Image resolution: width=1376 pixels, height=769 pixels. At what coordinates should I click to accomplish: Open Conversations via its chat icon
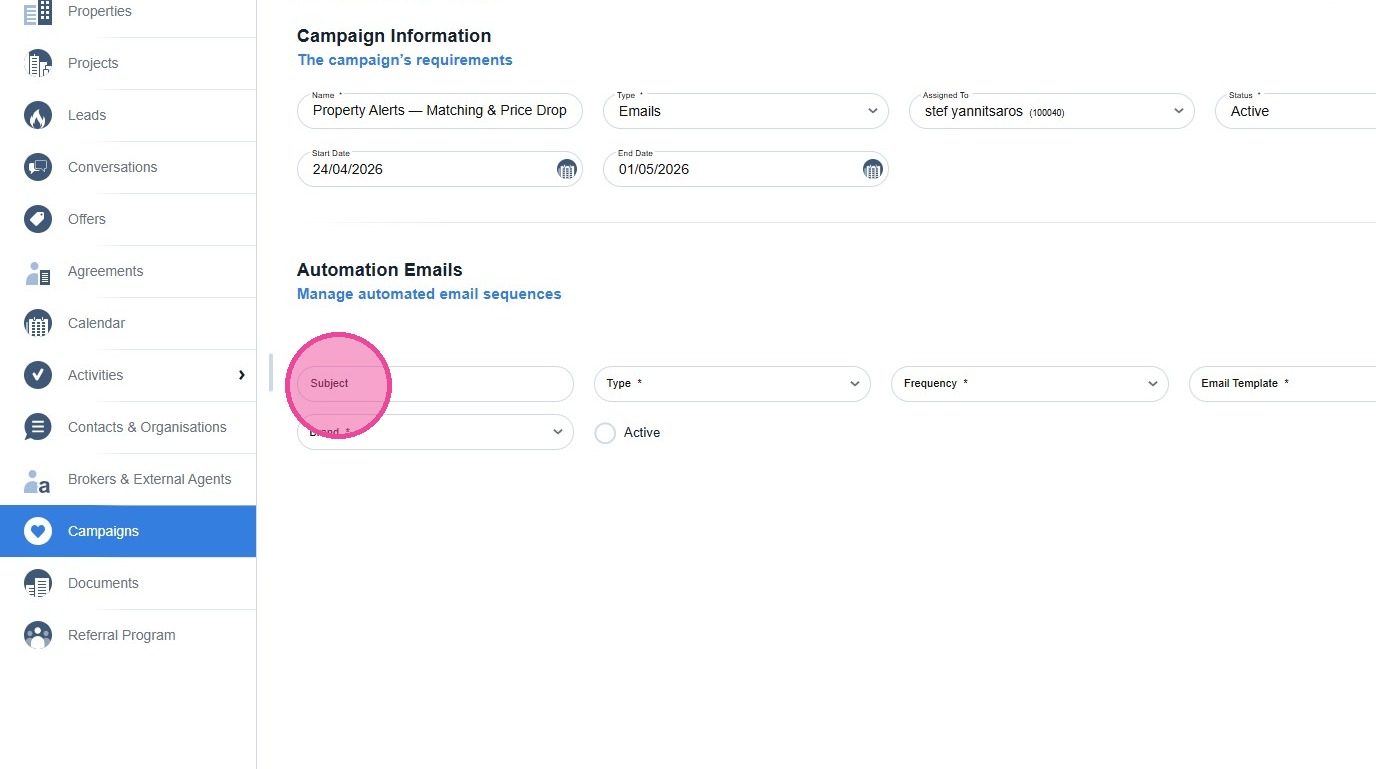38,167
